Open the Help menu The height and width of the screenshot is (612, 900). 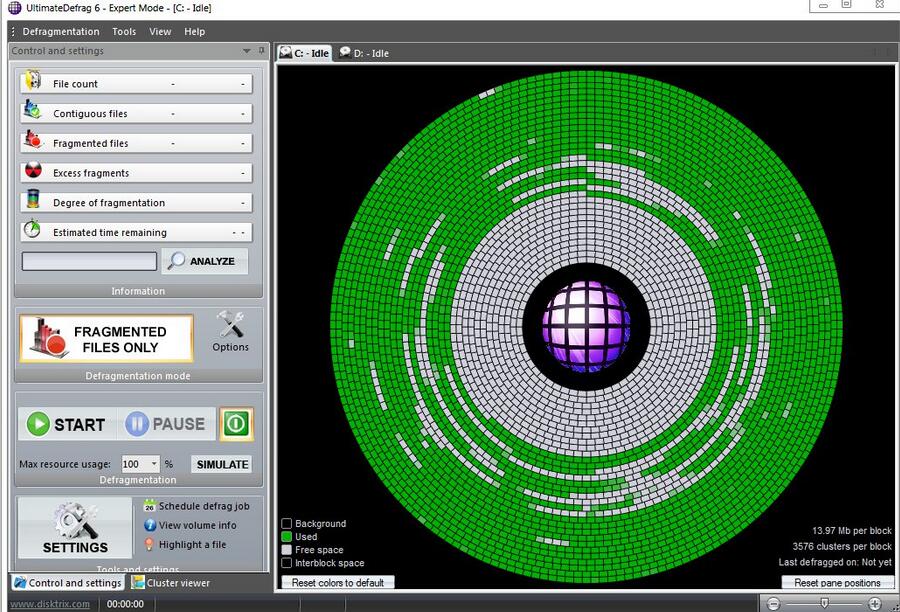point(195,32)
